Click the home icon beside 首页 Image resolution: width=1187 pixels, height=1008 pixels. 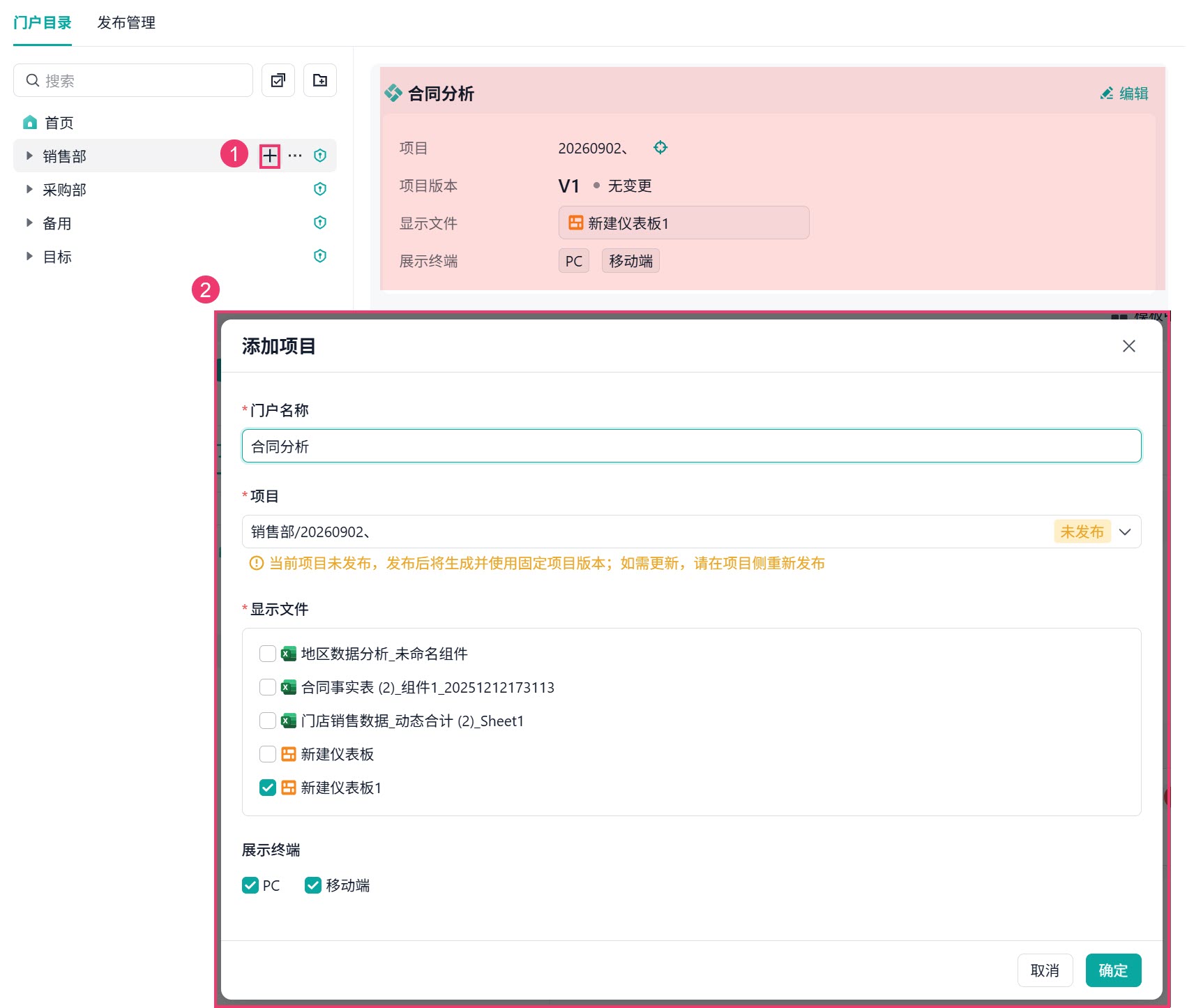pos(30,123)
